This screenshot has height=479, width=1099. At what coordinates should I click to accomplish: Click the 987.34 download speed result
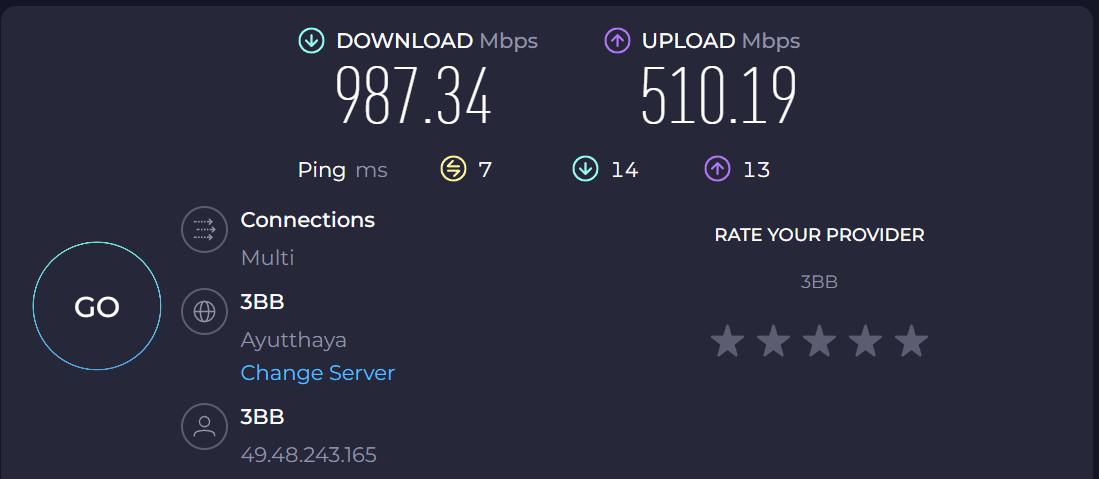coord(413,96)
